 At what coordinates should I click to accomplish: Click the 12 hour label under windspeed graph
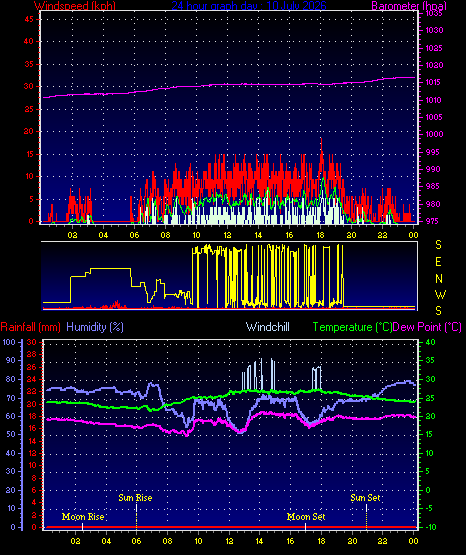coord(227,235)
